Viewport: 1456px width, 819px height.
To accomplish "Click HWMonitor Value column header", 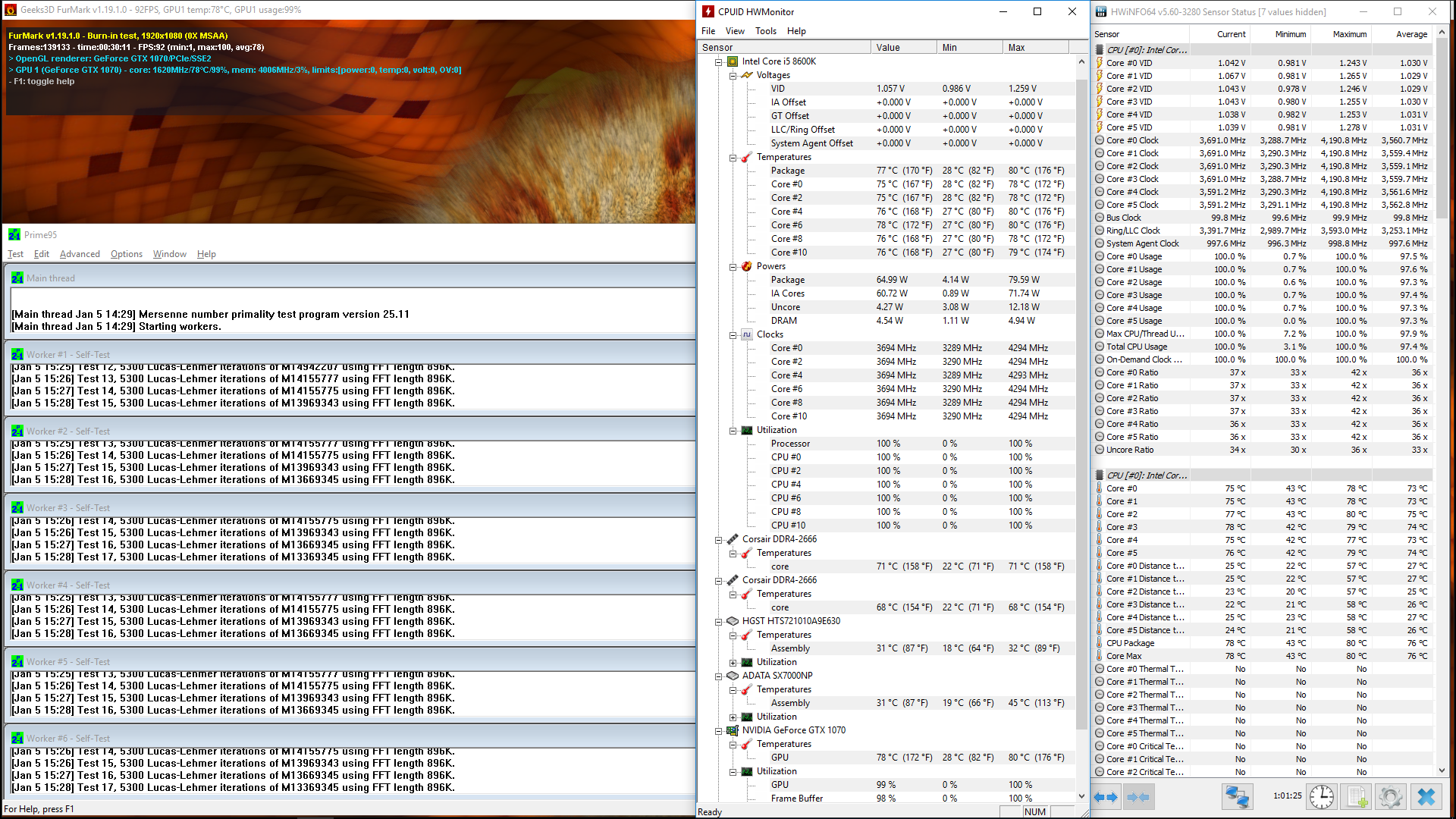I will (x=903, y=47).
